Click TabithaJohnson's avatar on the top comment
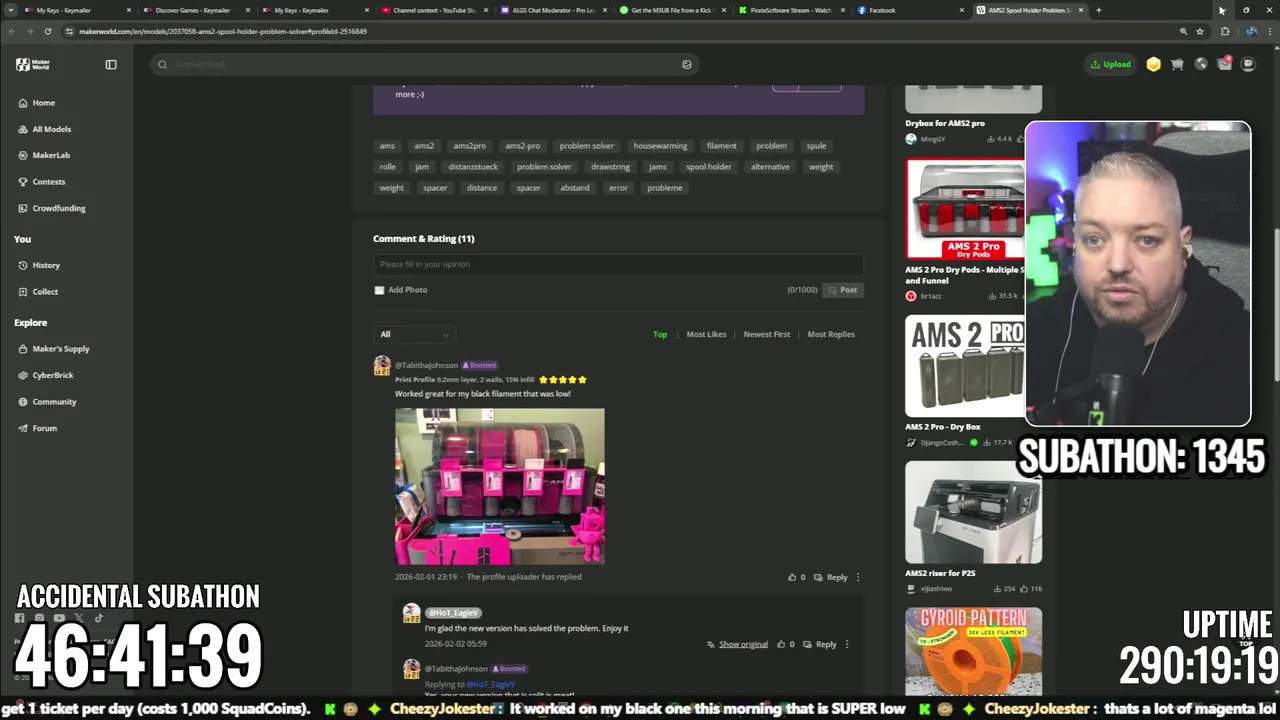Image resolution: width=1280 pixels, height=720 pixels. (x=382, y=366)
